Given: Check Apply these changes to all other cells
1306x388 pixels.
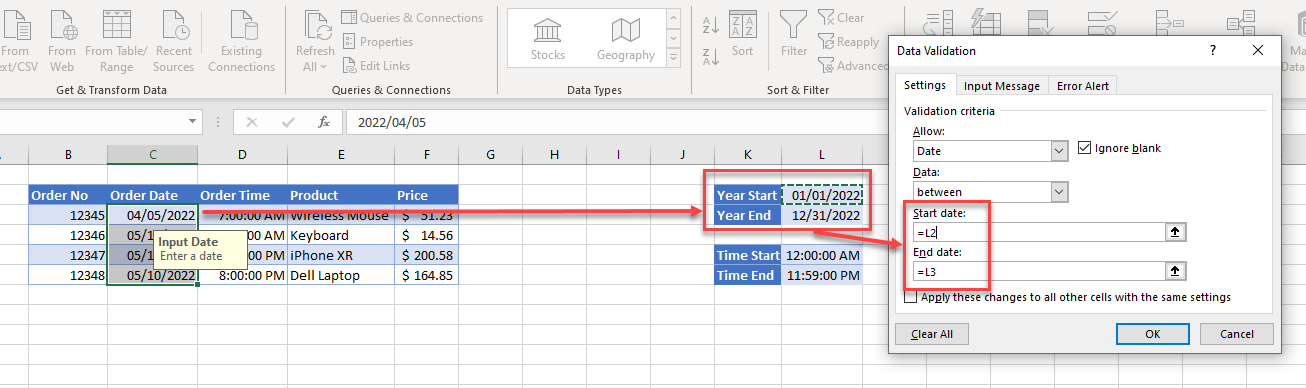Looking at the screenshot, I should coord(910,297).
